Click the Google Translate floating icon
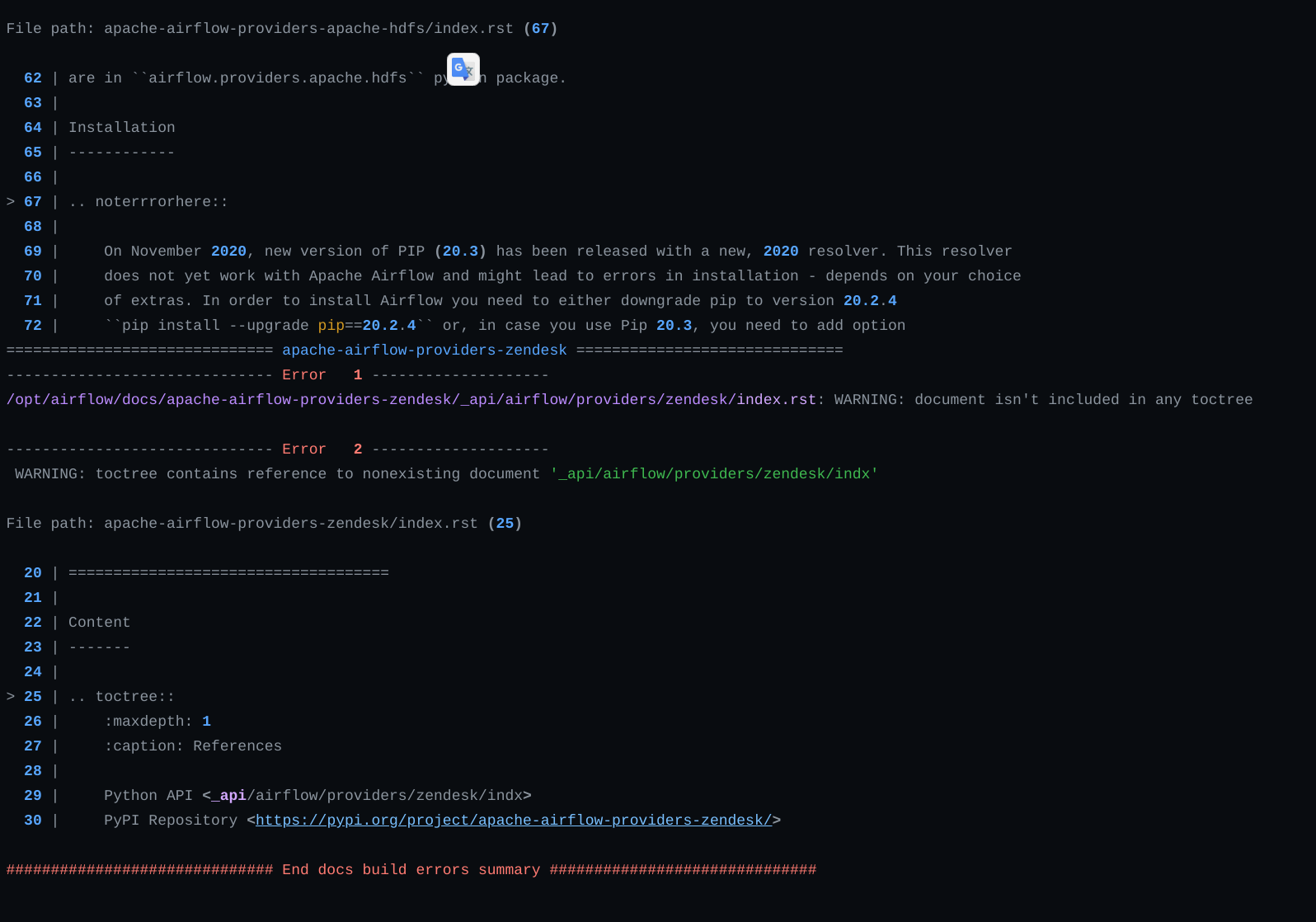Viewport: 1316px width, 922px height. [x=463, y=69]
